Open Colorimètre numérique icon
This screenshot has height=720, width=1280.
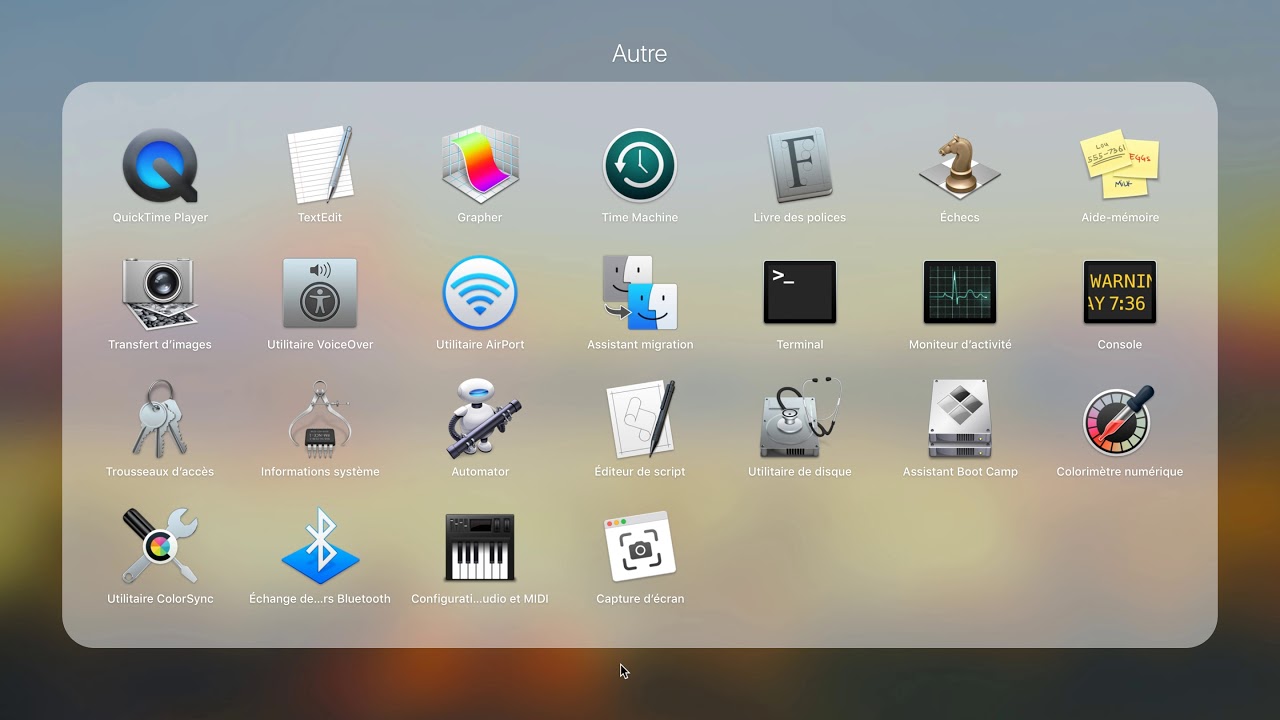point(1120,419)
